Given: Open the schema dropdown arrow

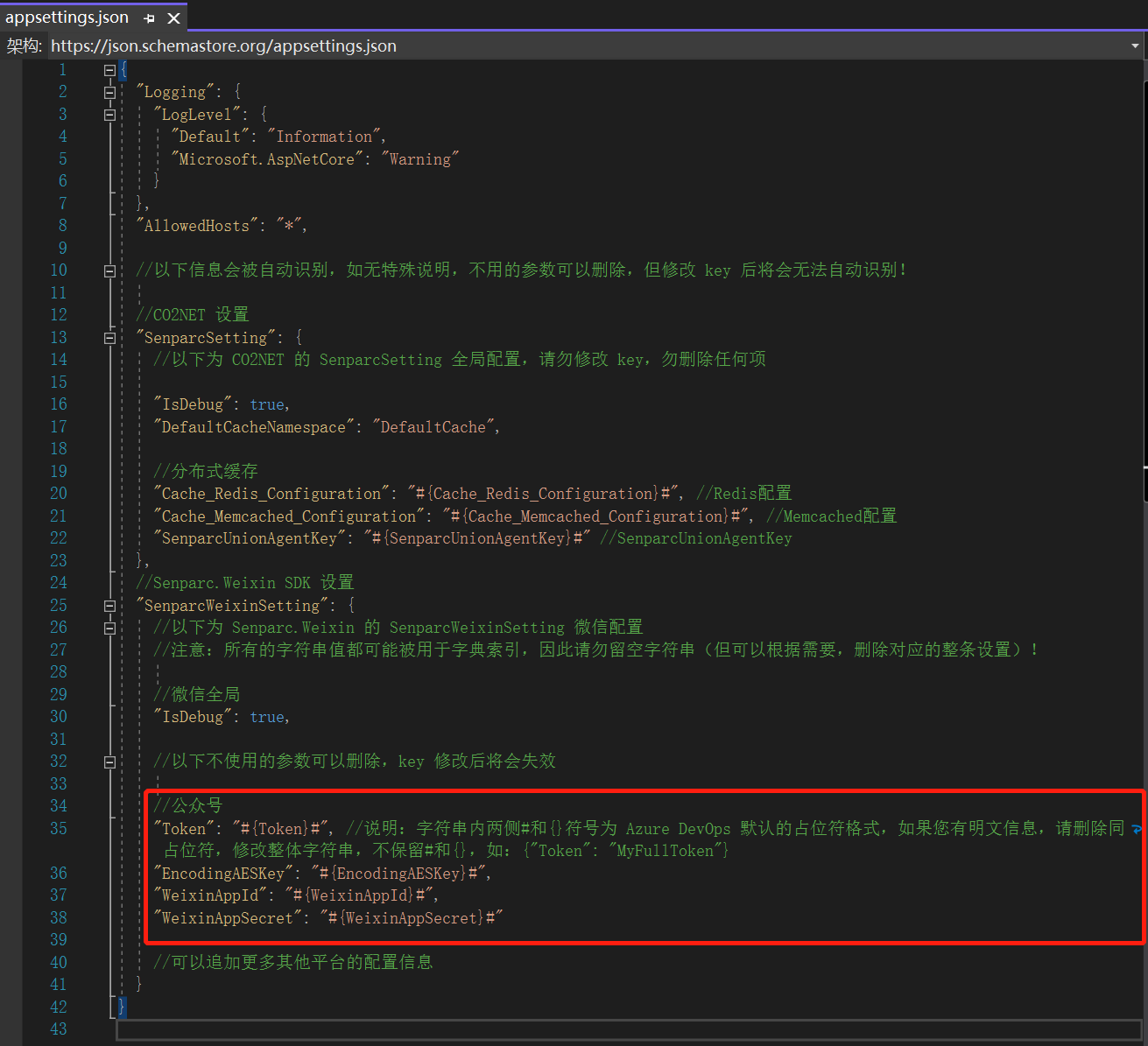Looking at the screenshot, I should click(1135, 46).
